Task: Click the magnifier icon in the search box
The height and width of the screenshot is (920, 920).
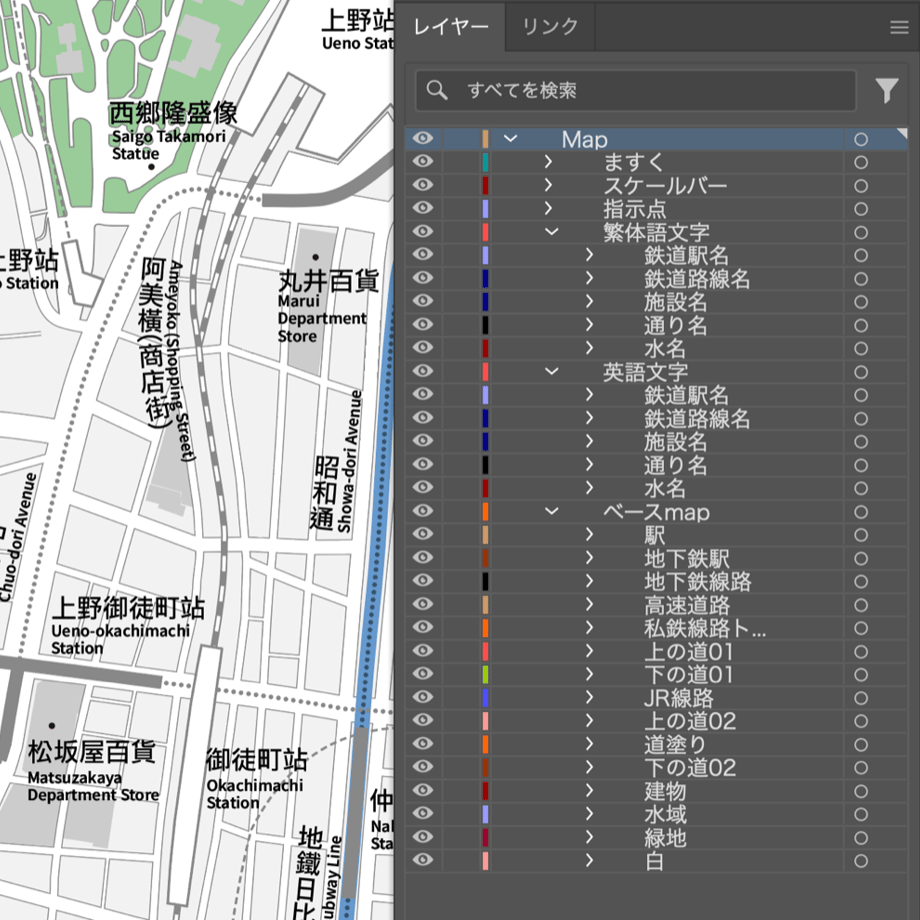Action: (437, 90)
